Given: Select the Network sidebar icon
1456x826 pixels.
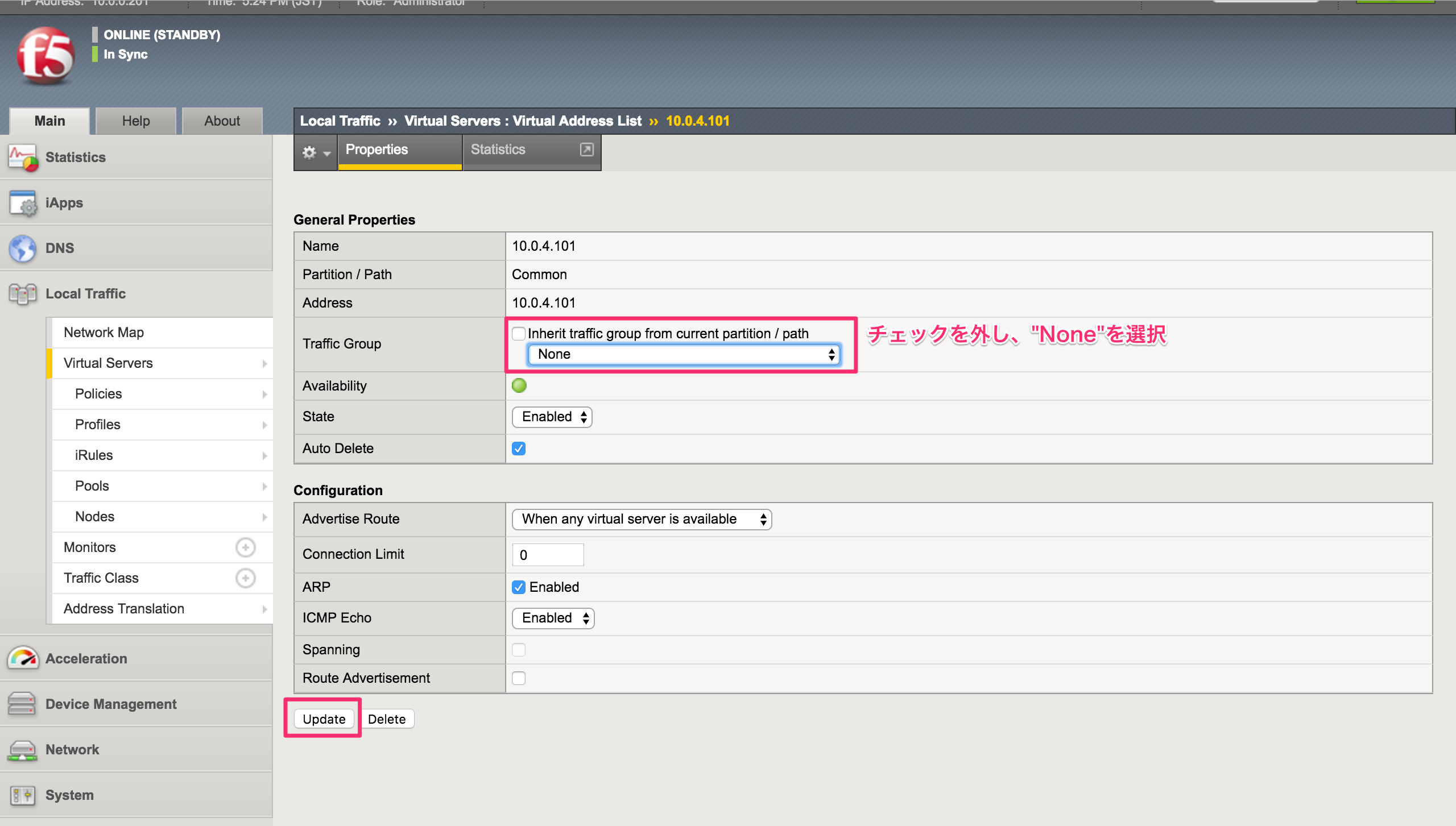Looking at the screenshot, I should click(x=23, y=749).
